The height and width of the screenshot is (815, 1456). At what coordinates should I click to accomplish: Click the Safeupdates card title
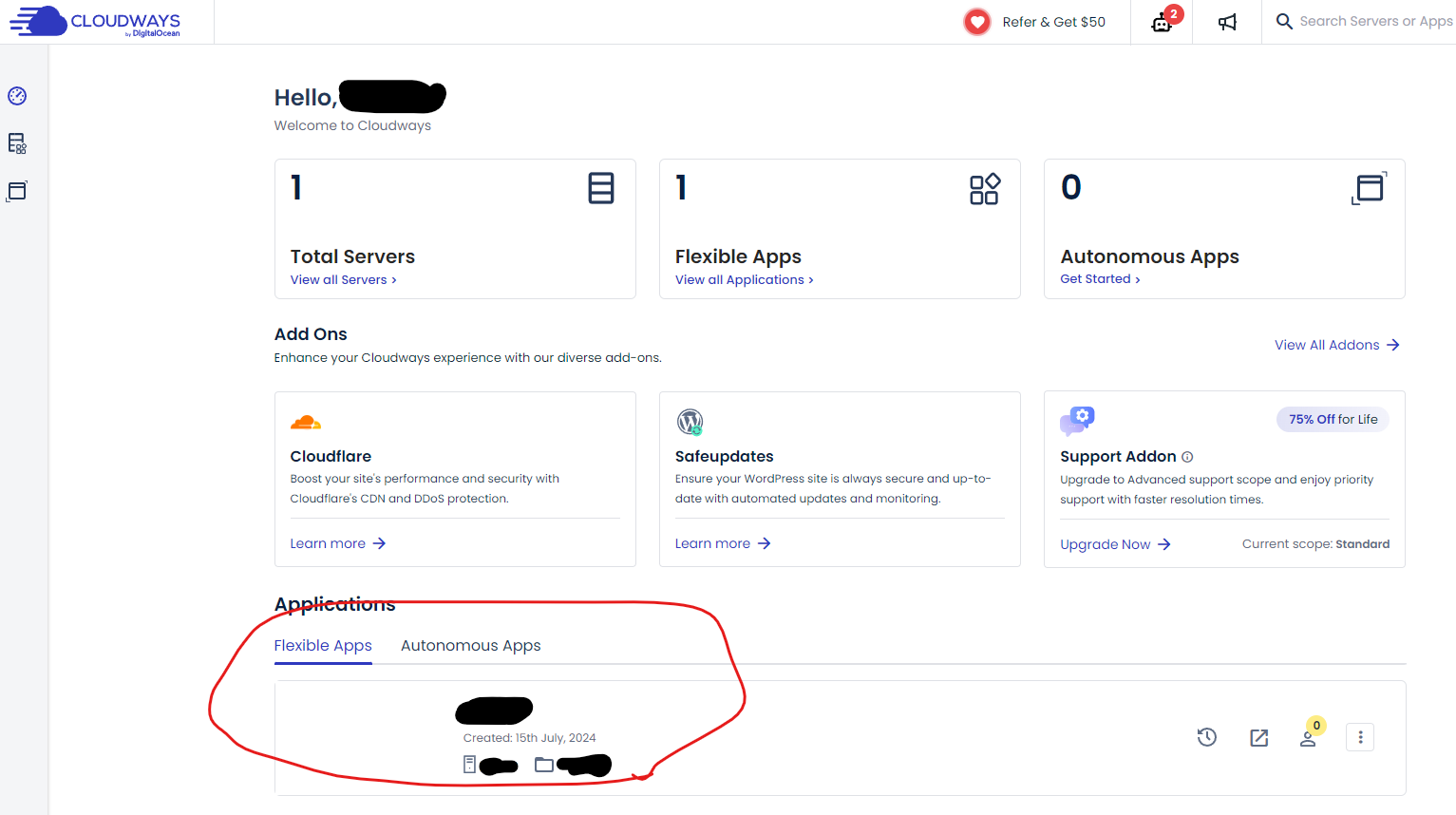(x=725, y=457)
